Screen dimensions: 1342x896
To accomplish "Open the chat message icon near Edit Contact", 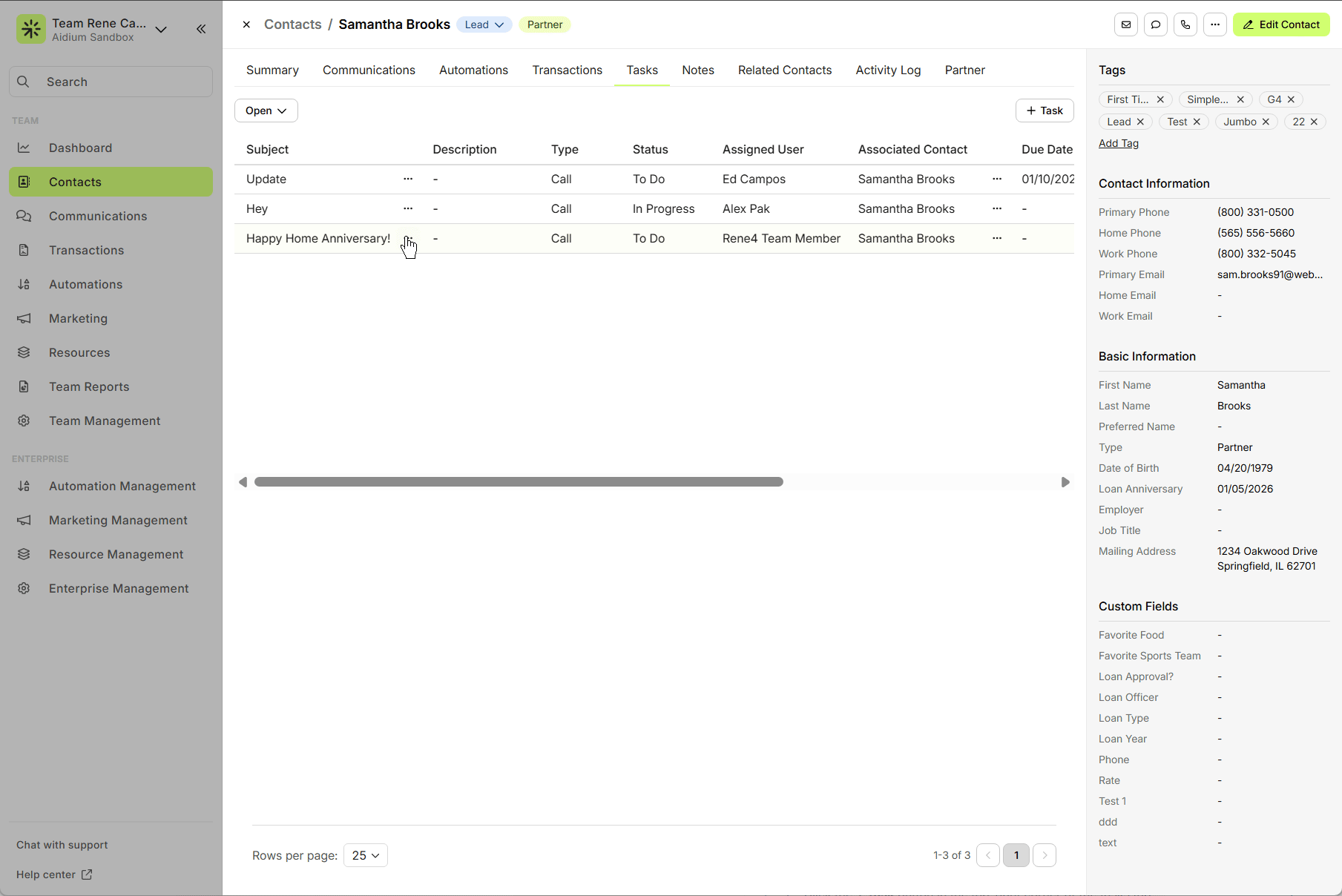I will [1155, 24].
